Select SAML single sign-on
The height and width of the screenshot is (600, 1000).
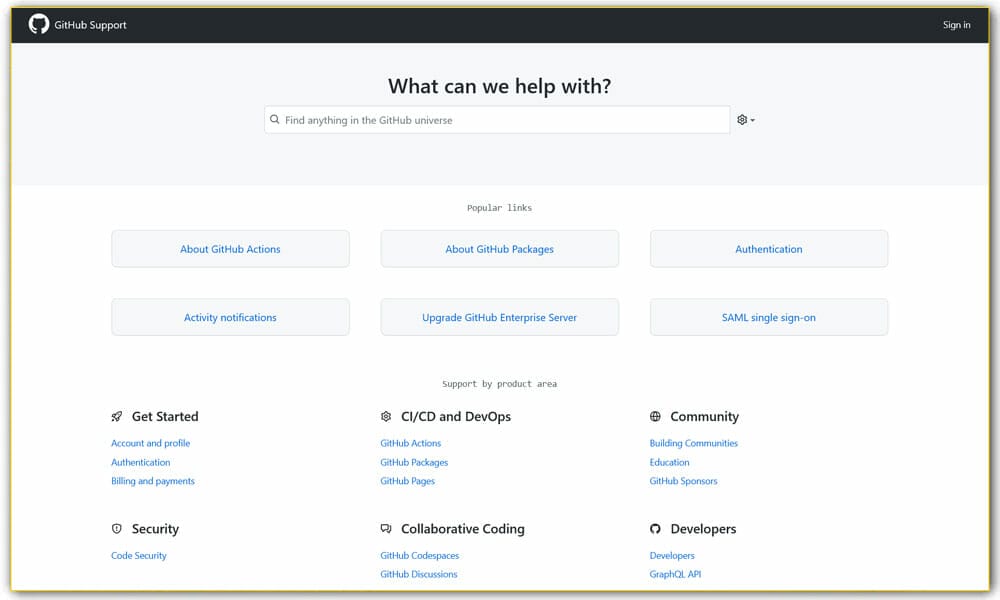pos(768,316)
